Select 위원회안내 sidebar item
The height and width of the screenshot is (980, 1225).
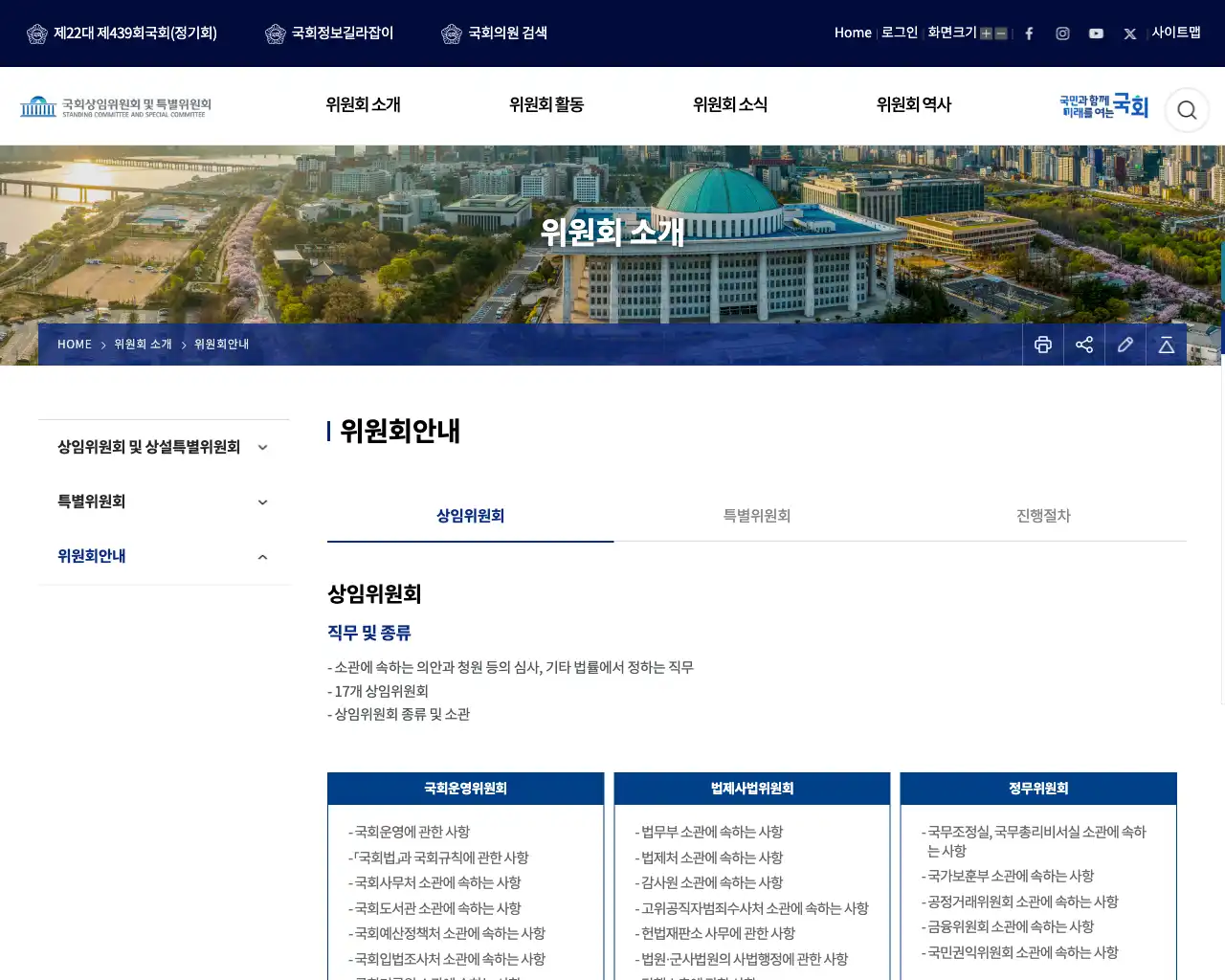pos(91,556)
